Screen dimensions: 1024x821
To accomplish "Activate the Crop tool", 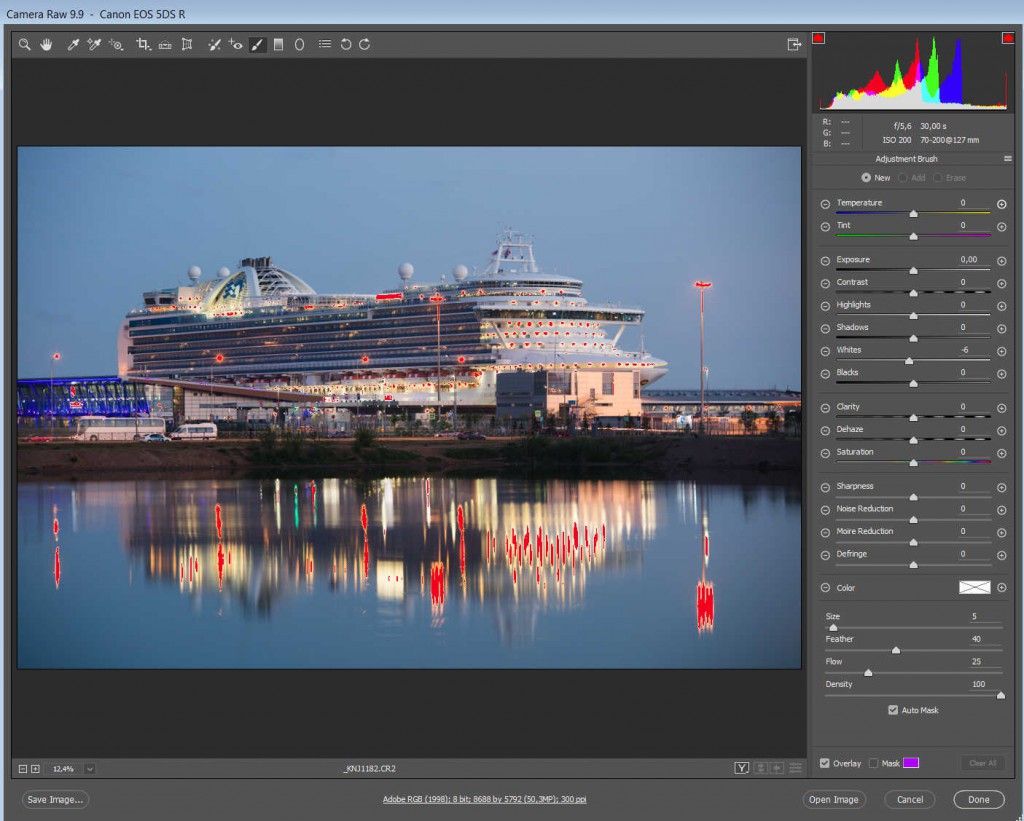I will pyautogui.click(x=142, y=45).
